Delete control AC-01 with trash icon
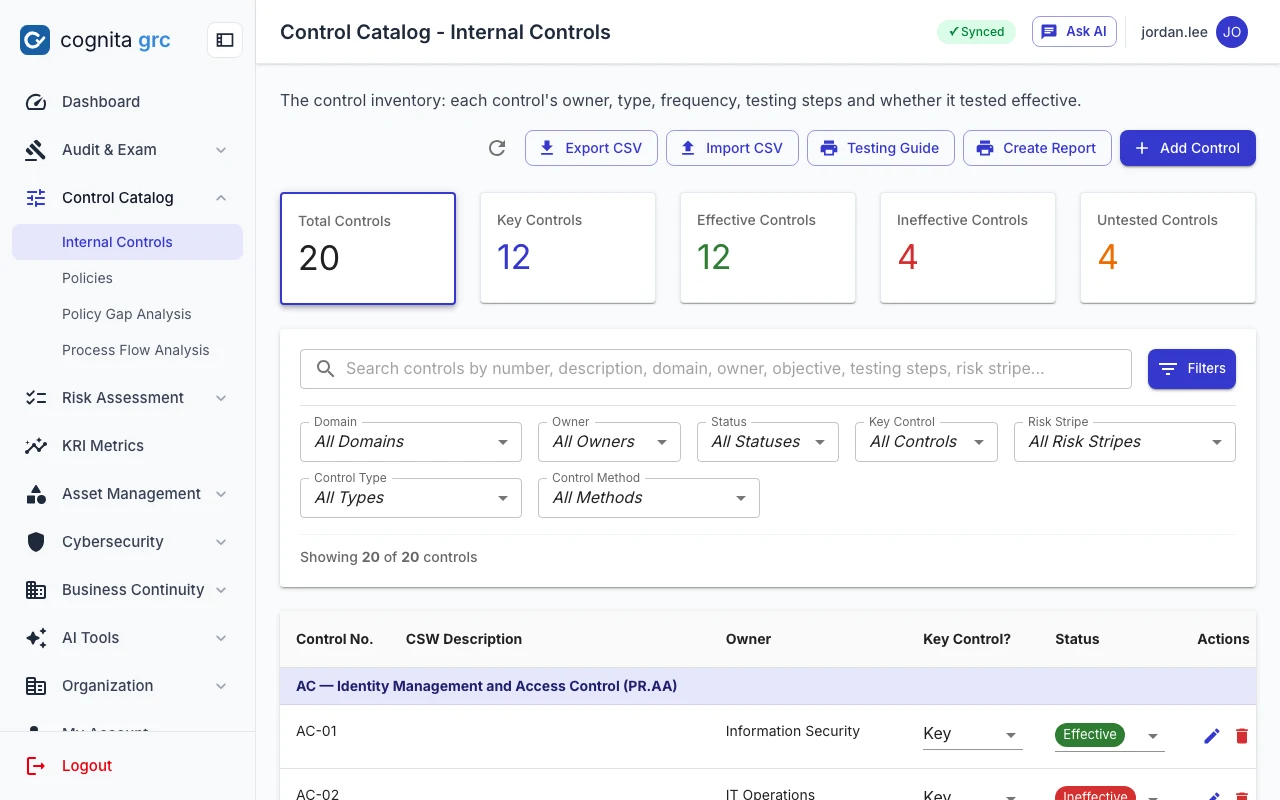Image resolution: width=1280 pixels, height=800 pixels. coord(1242,736)
